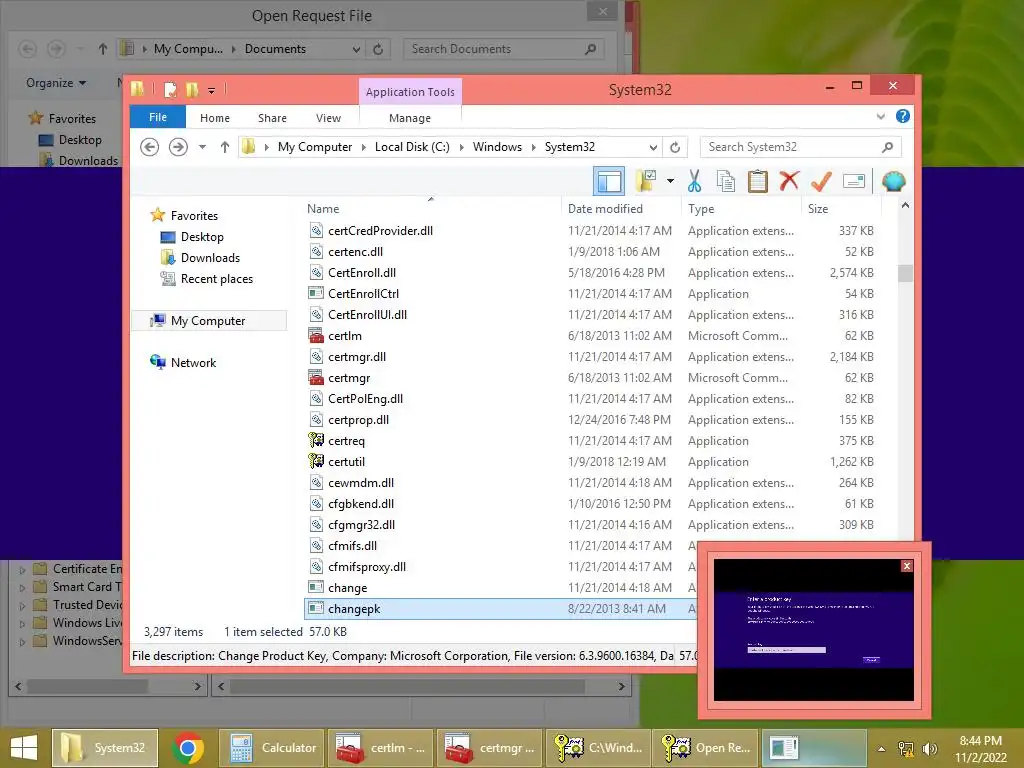Show hidden tray icons arrow

tap(881, 748)
